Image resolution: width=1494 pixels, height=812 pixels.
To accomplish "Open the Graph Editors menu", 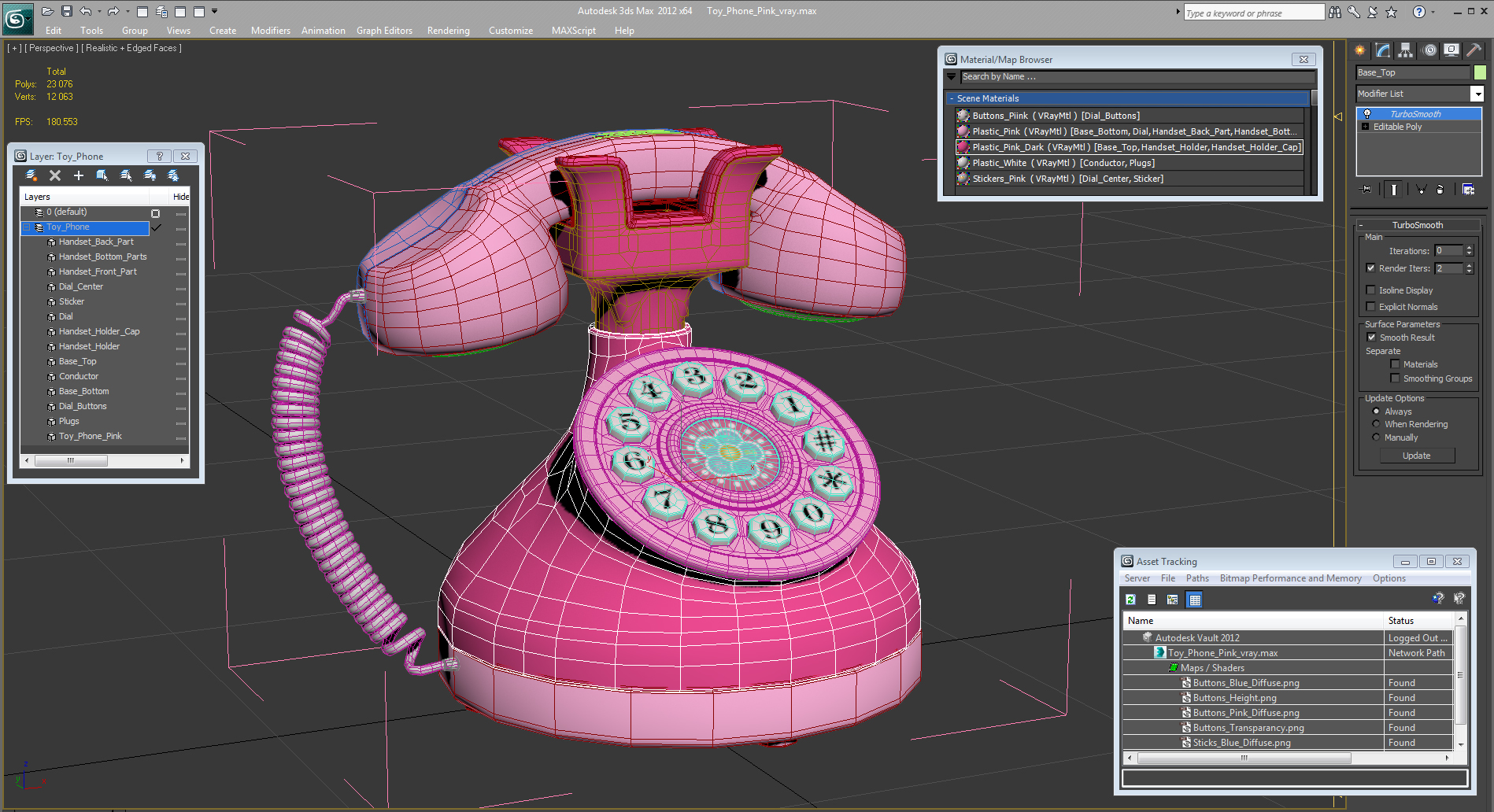I will [384, 31].
